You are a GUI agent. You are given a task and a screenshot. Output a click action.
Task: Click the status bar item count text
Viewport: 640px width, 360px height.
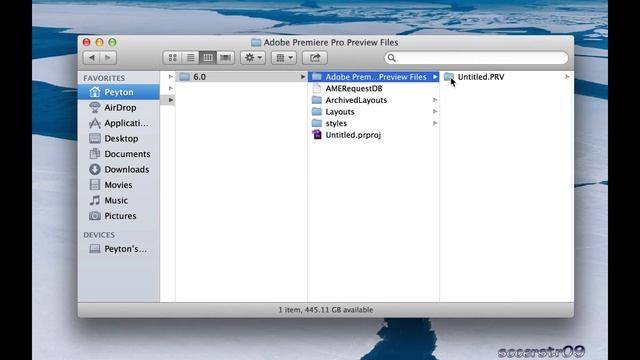pyautogui.click(x=325, y=310)
